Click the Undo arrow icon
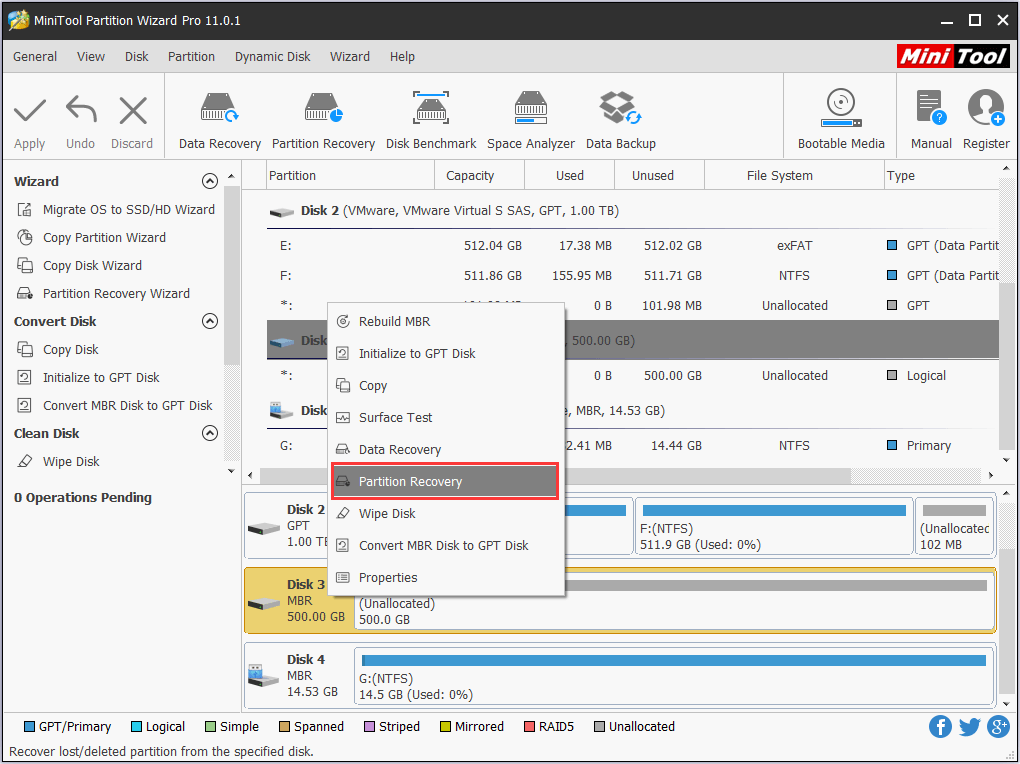 [x=81, y=109]
